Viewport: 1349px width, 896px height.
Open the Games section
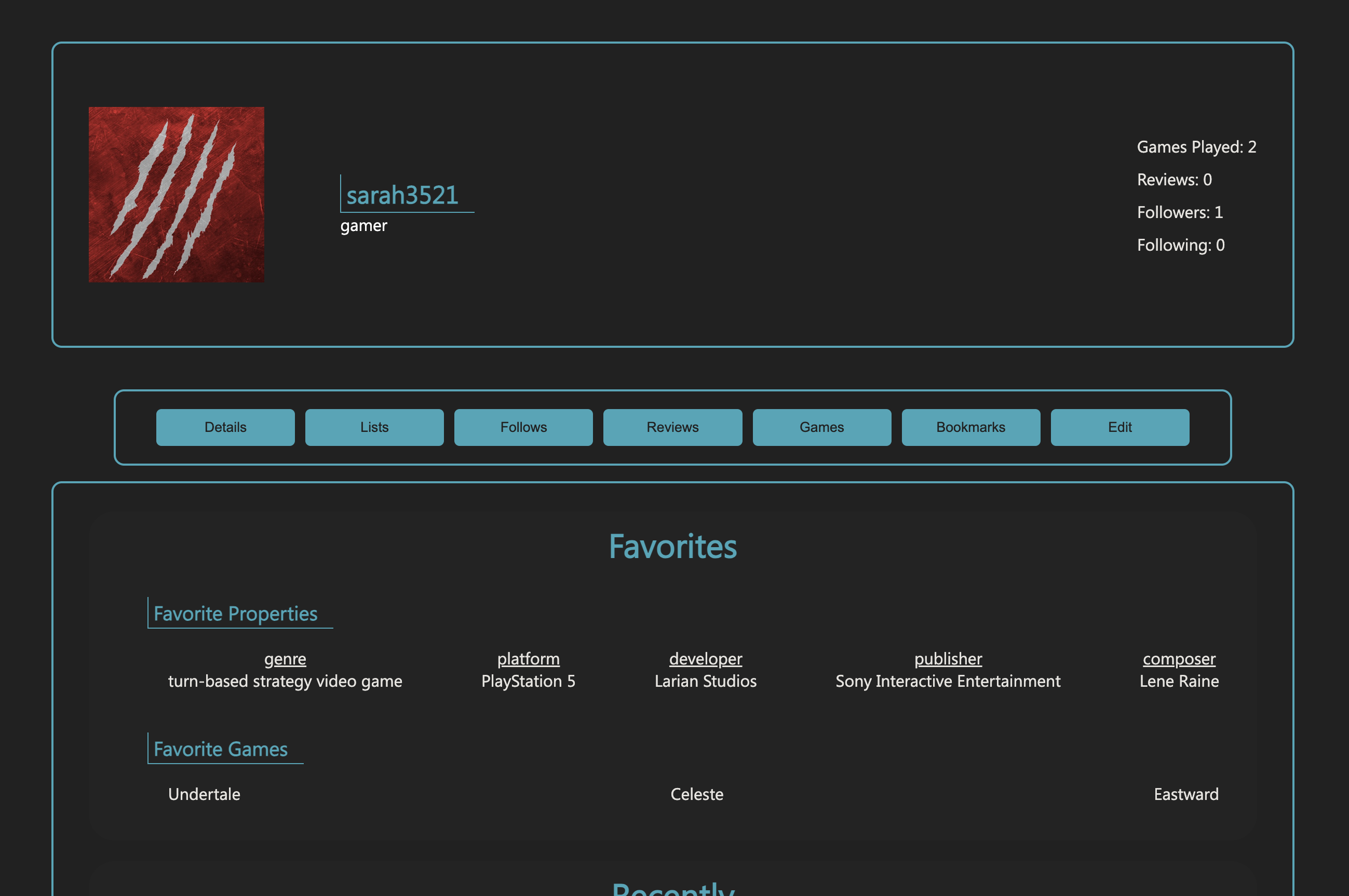821,427
